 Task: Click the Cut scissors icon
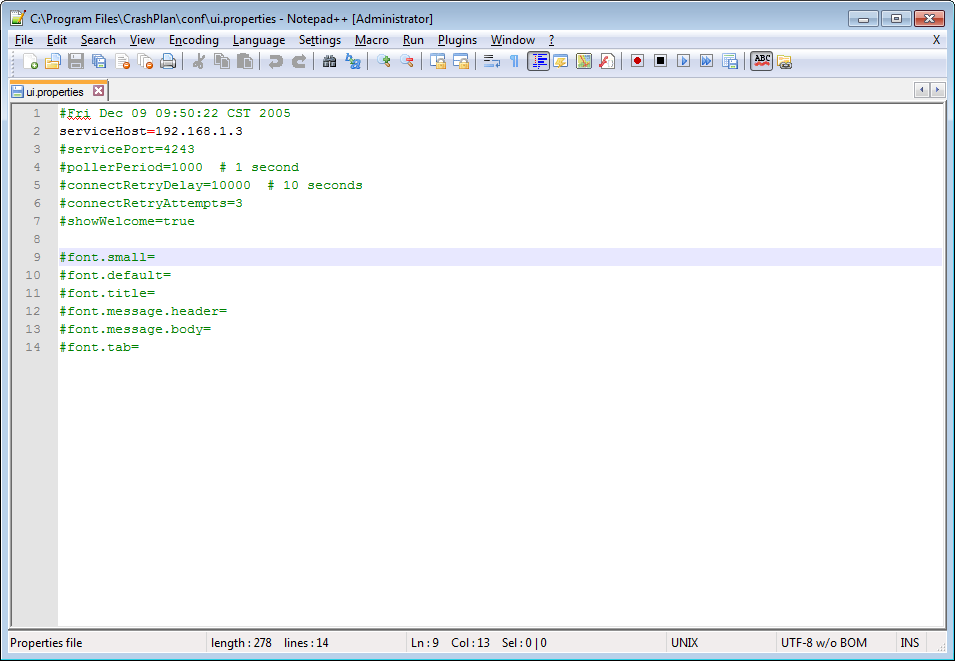pos(198,62)
